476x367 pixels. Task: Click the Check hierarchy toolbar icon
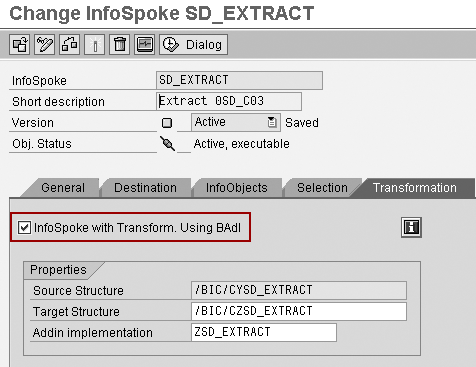pyautogui.click(x=70, y=44)
